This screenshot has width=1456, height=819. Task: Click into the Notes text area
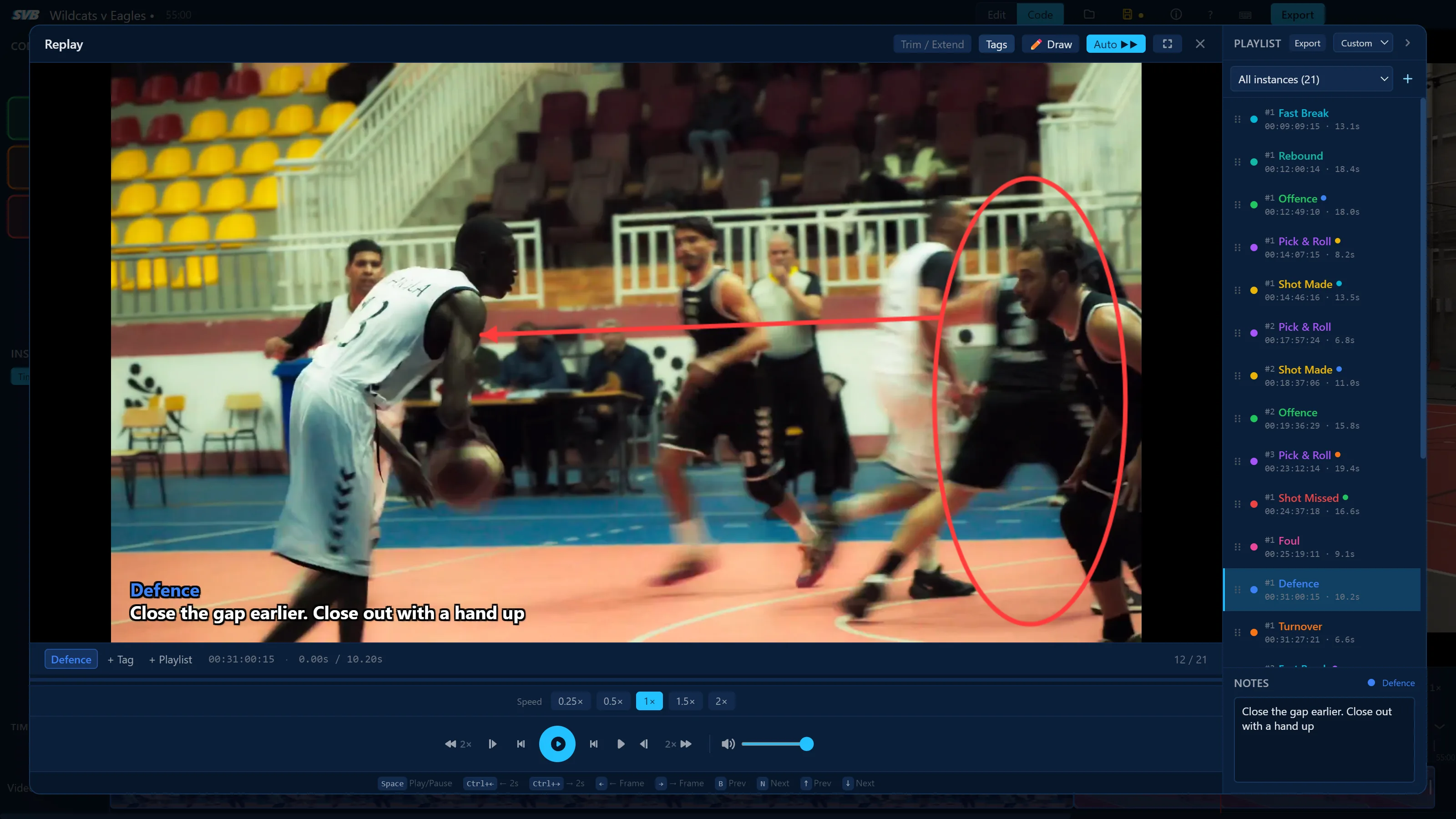click(x=1324, y=739)
